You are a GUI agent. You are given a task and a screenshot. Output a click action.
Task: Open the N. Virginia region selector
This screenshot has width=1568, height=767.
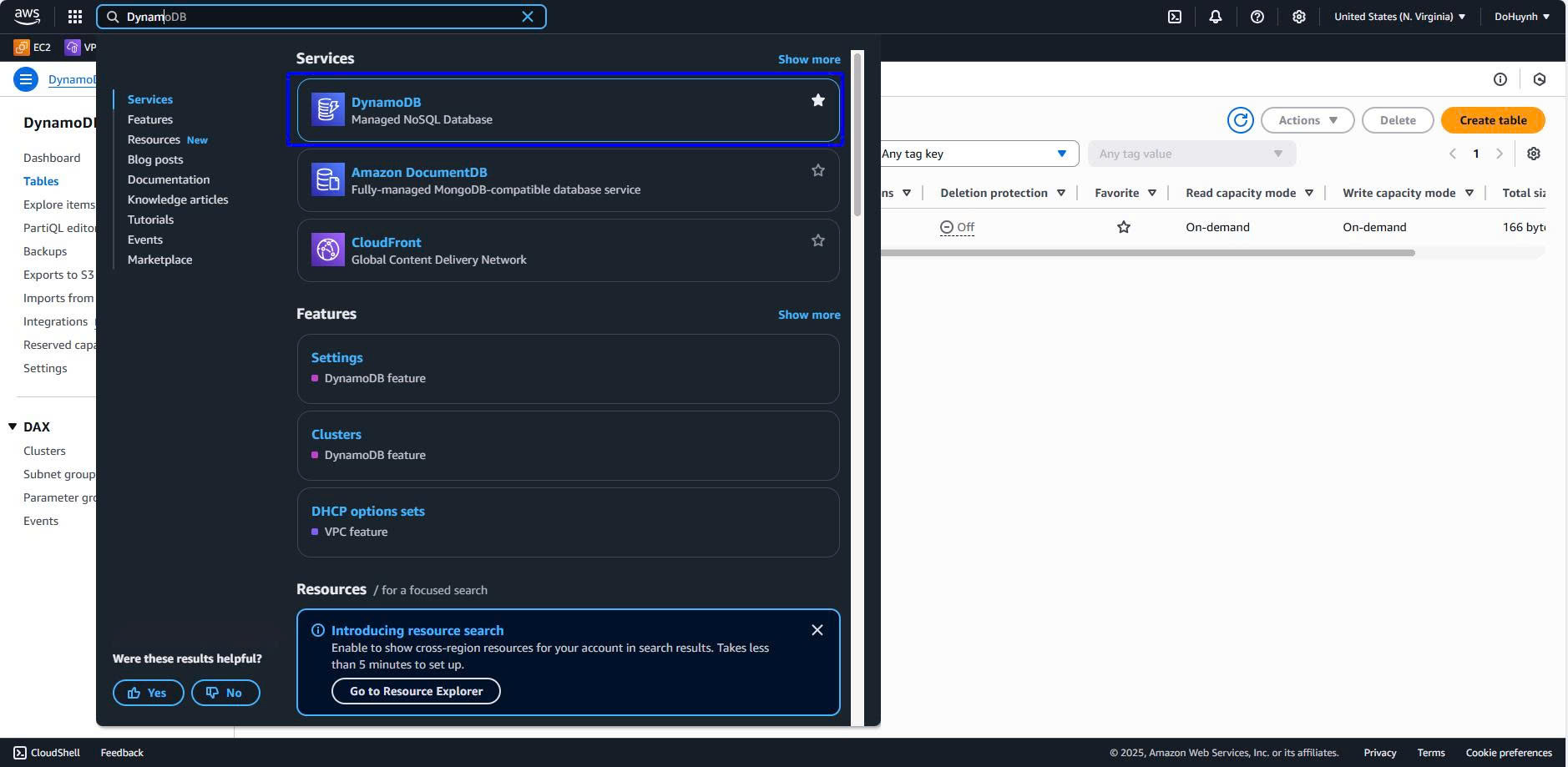pos(1399,17)
